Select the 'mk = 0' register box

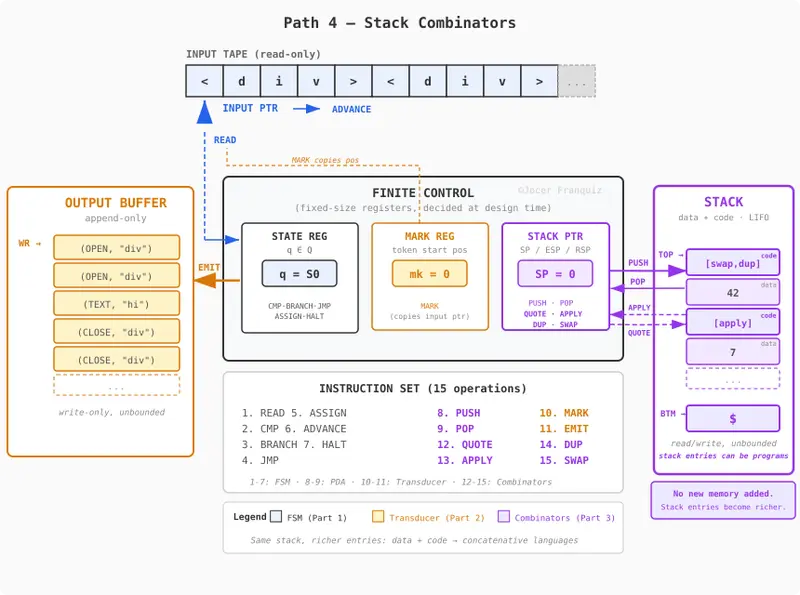click(x=430, y=274)
